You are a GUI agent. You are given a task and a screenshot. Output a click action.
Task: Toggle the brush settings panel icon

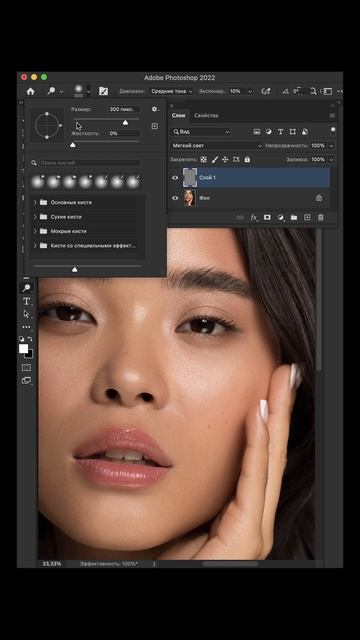[103, 91]
